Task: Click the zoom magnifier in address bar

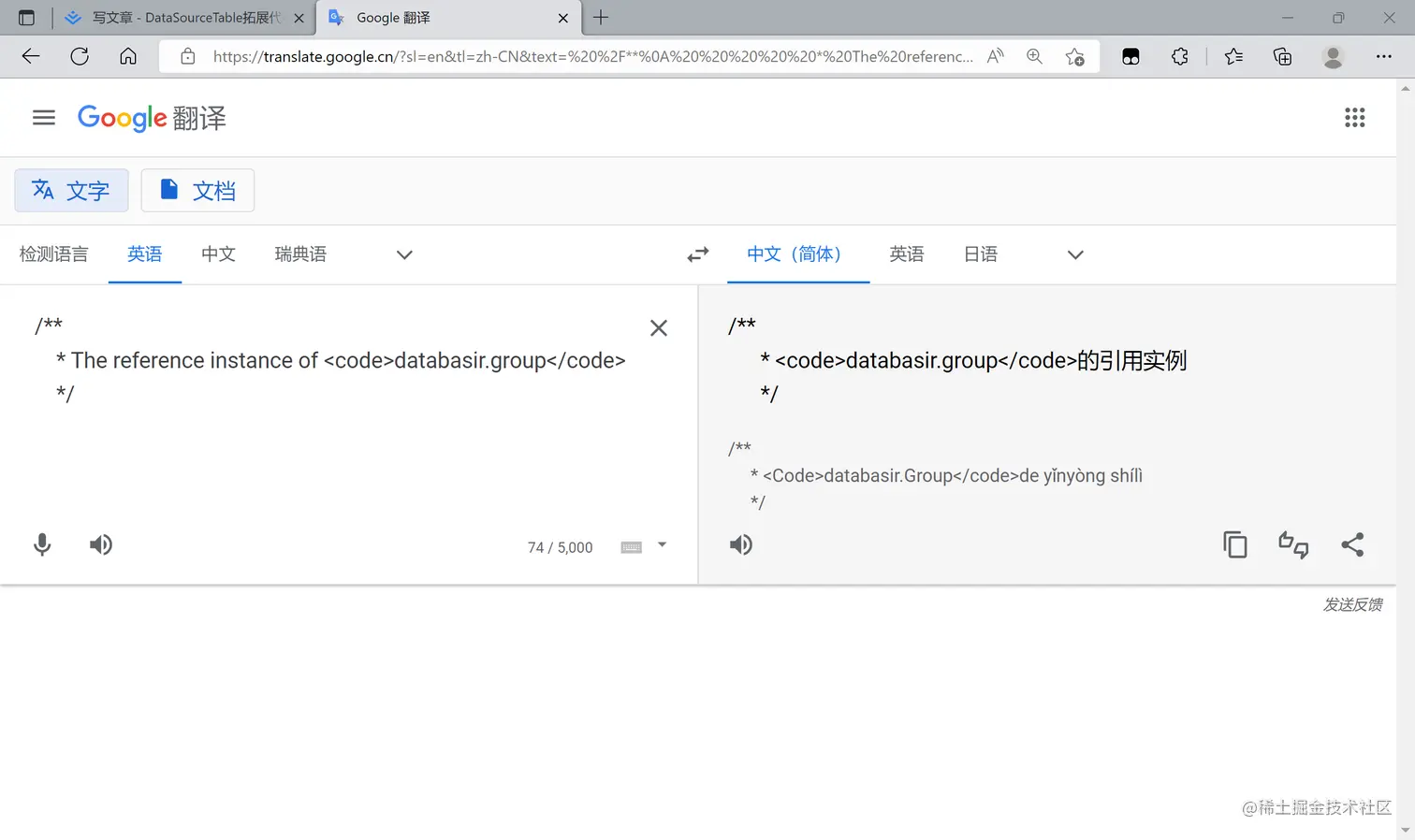Action: 1034,56
